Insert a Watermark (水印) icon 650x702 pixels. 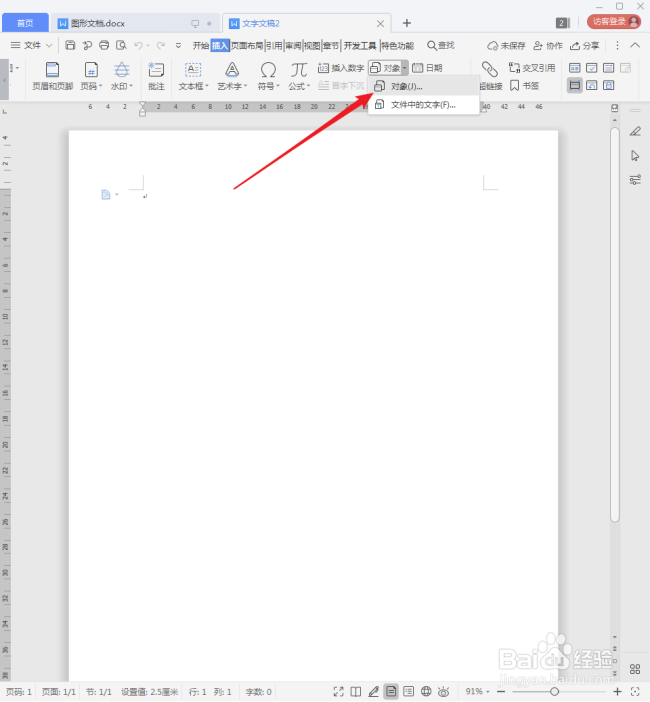[121, 70]
